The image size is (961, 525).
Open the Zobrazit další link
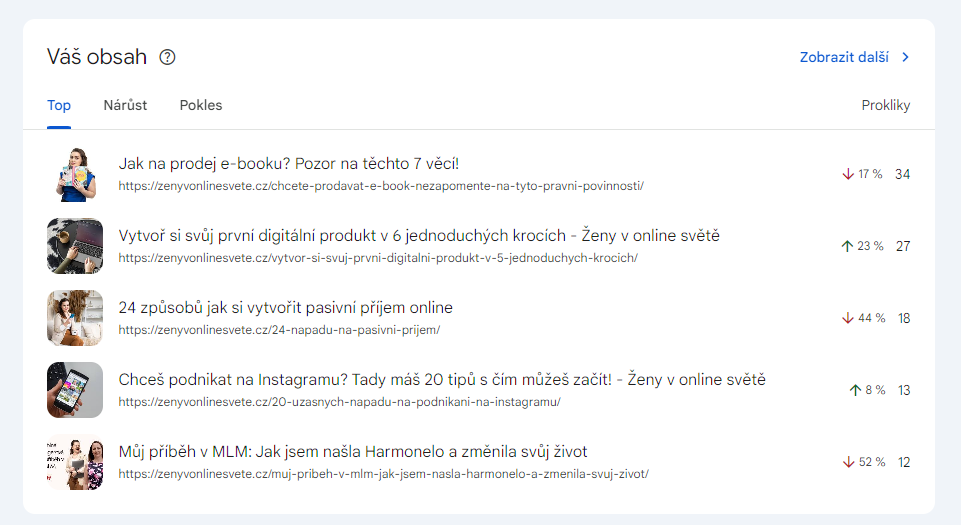[843, 57]
